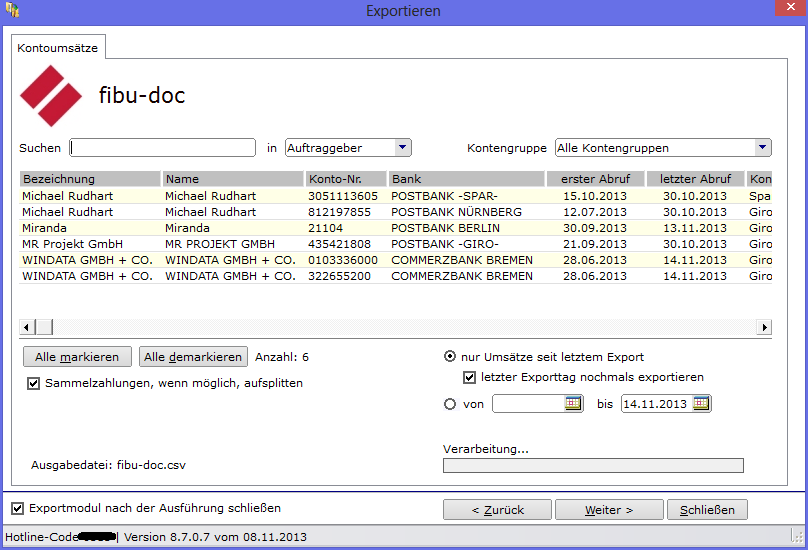Close the Exportieren window
The image size is (808, 550).
pyautogui.click(x=790, y=8)
